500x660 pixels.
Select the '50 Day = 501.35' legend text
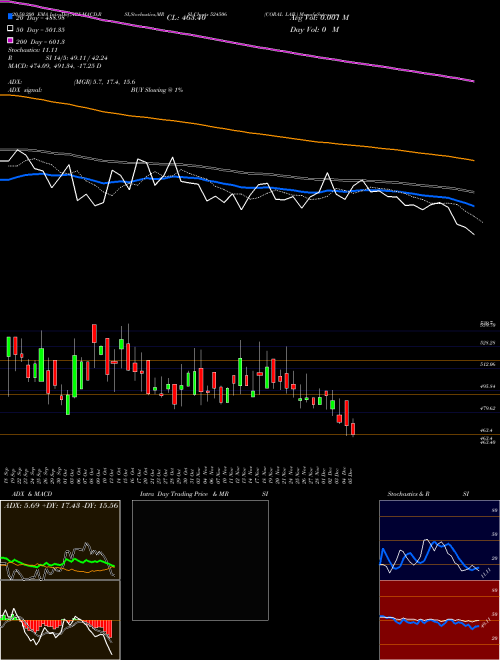pyautogui.click(x=40, y=29)
